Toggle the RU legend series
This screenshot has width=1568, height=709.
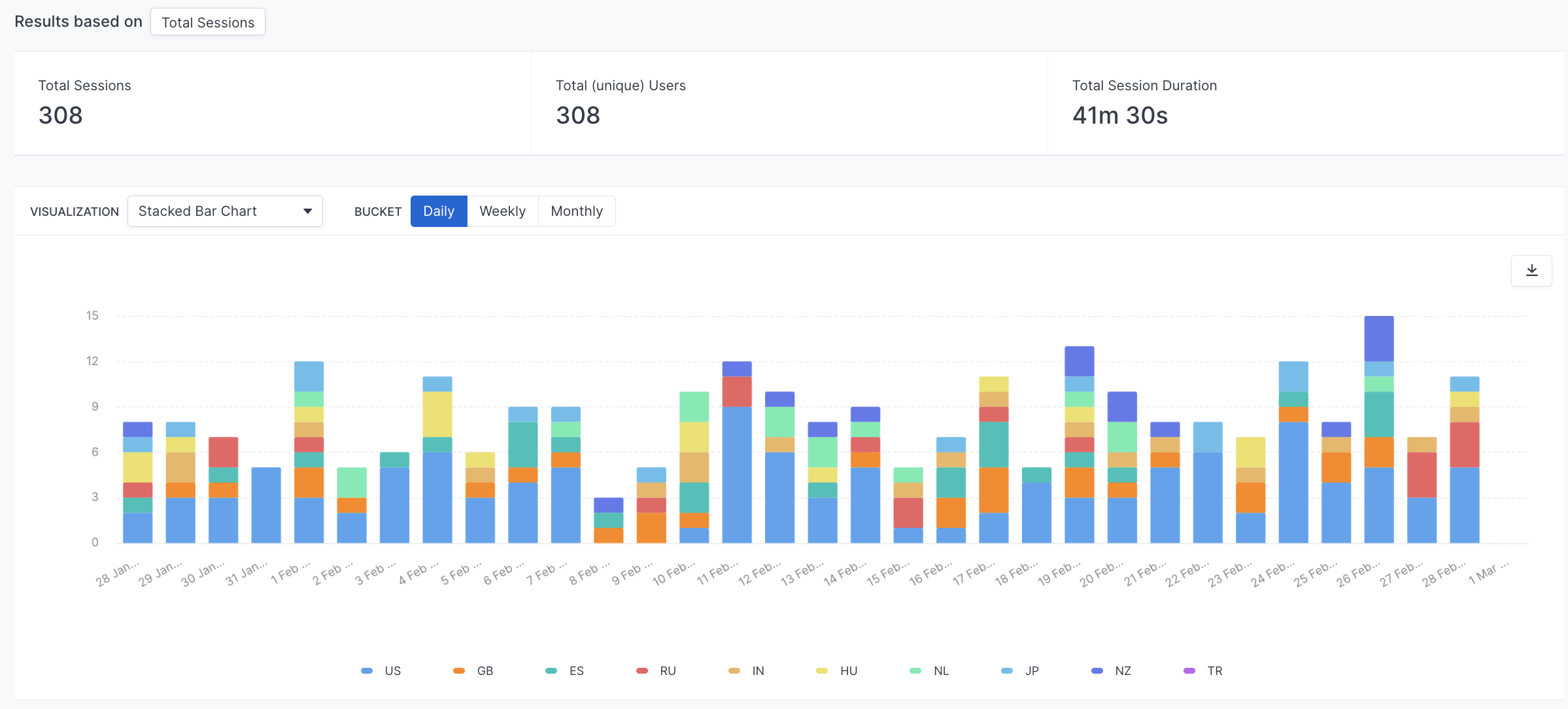(656, 671)
